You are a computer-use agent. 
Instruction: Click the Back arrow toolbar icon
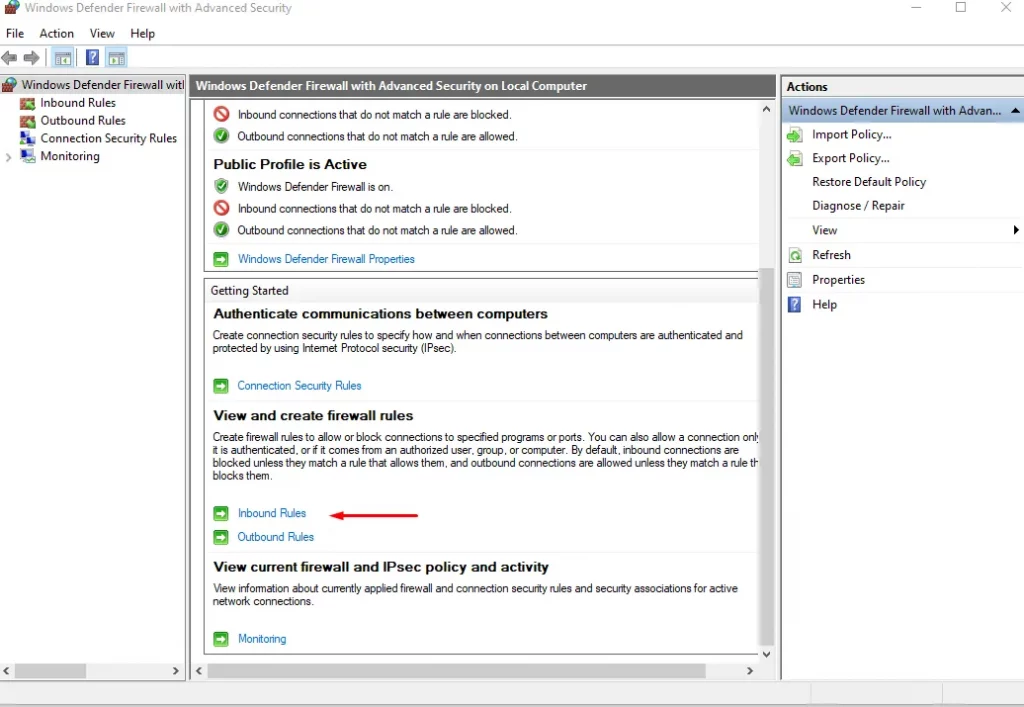pos(9,58)
